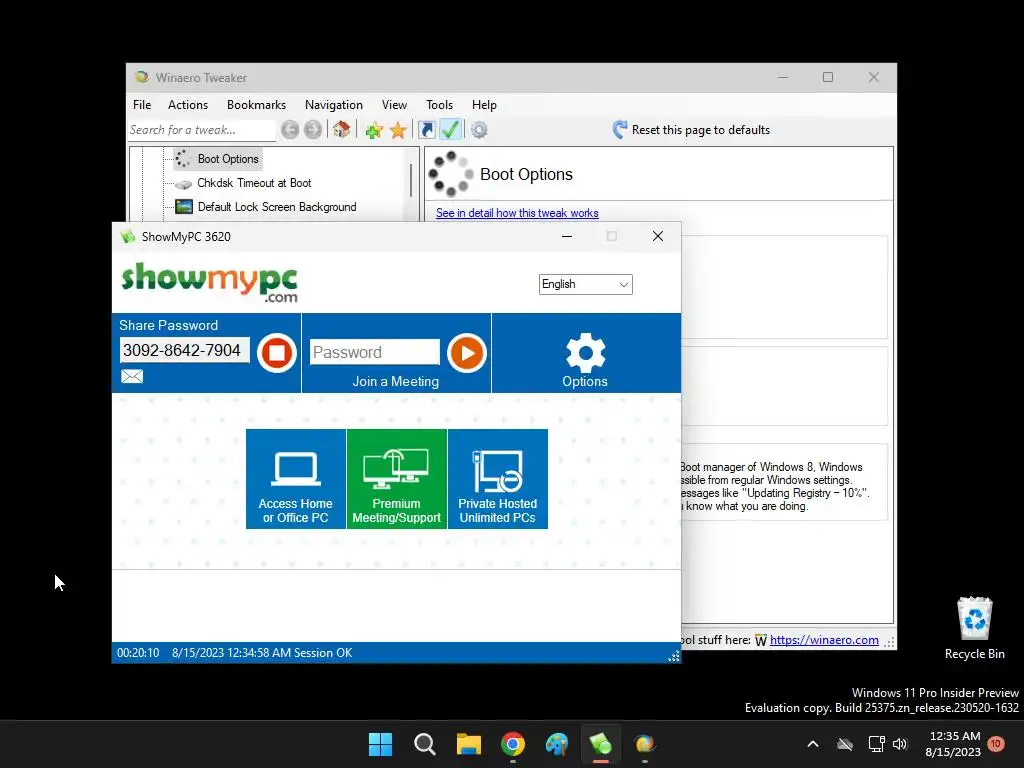Open the Paint app in taskbar
The width and height of the screenshot is (1024, 768).
point(557,744)
